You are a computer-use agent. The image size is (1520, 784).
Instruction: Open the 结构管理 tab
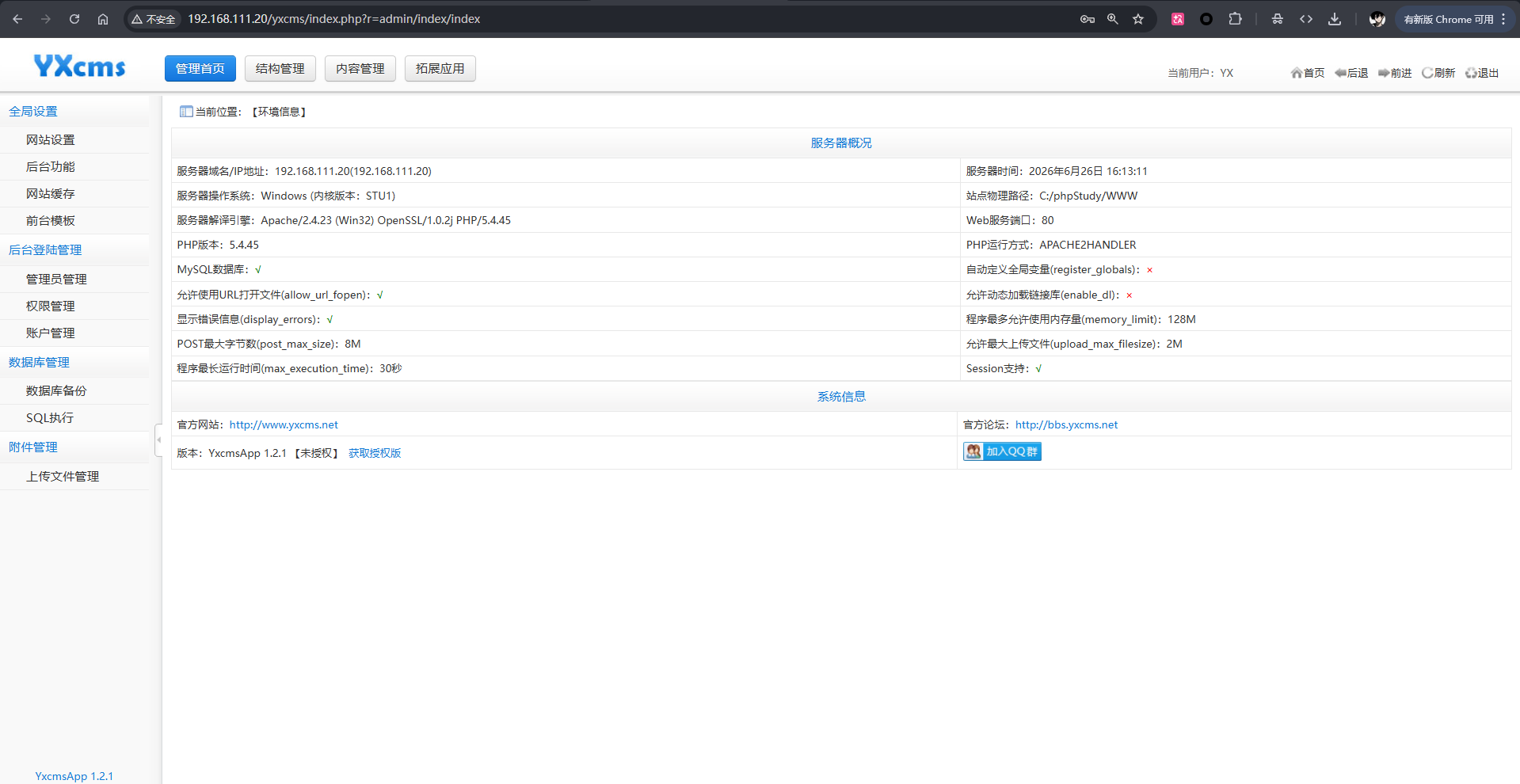point(280,69)
